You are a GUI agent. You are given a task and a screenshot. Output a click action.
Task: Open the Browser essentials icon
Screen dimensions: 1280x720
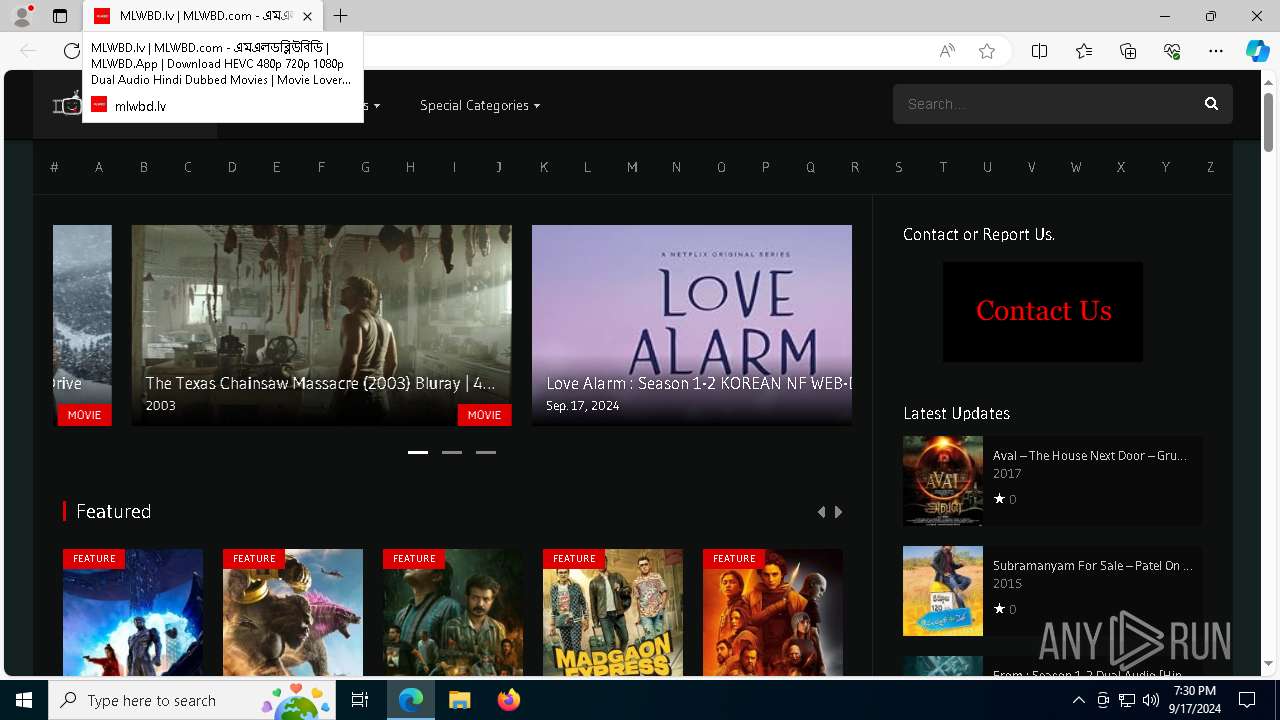coord(1172,51)
